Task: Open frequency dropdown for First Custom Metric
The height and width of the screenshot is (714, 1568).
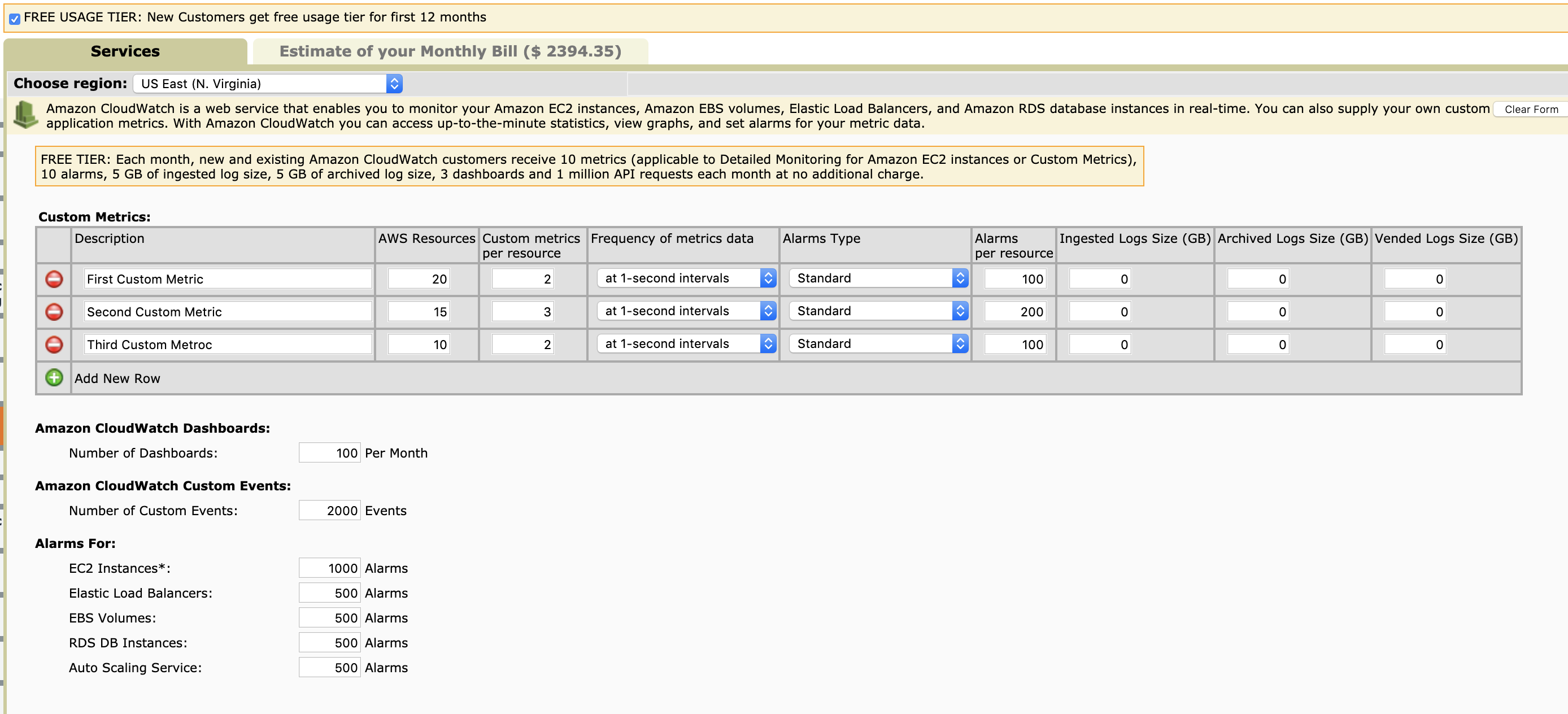Action: point(685,278)
